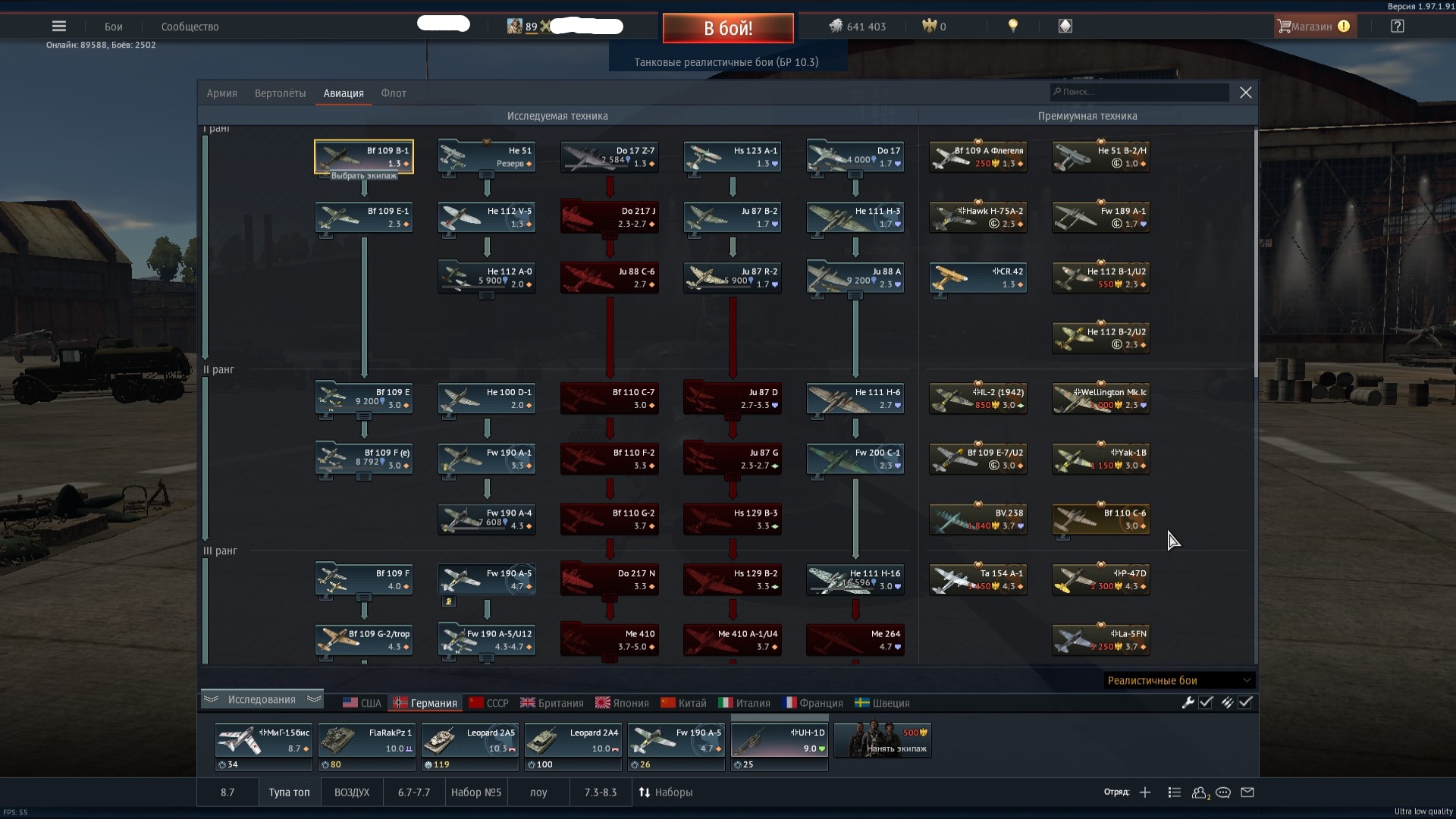Toggle the automatic repair checkbox
The width and height of the screenshot is (1456, 819).
point(1207,703)
